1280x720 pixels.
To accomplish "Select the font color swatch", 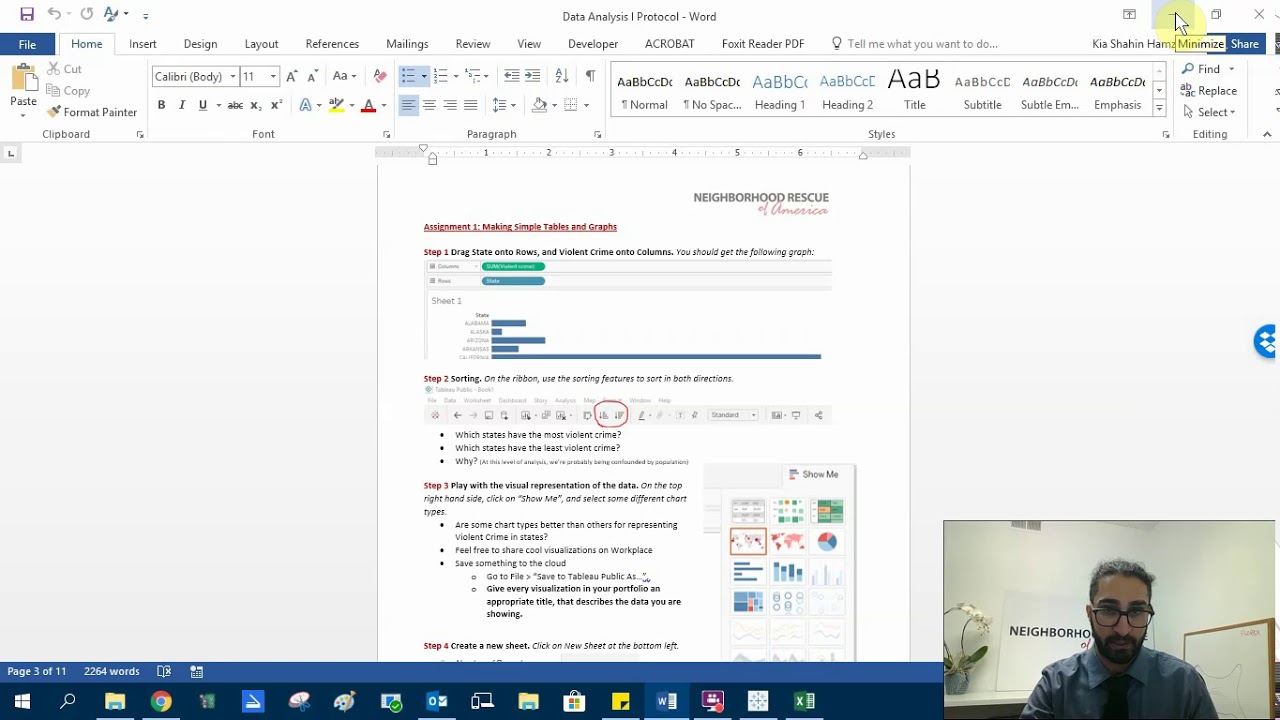I will 368,105.
